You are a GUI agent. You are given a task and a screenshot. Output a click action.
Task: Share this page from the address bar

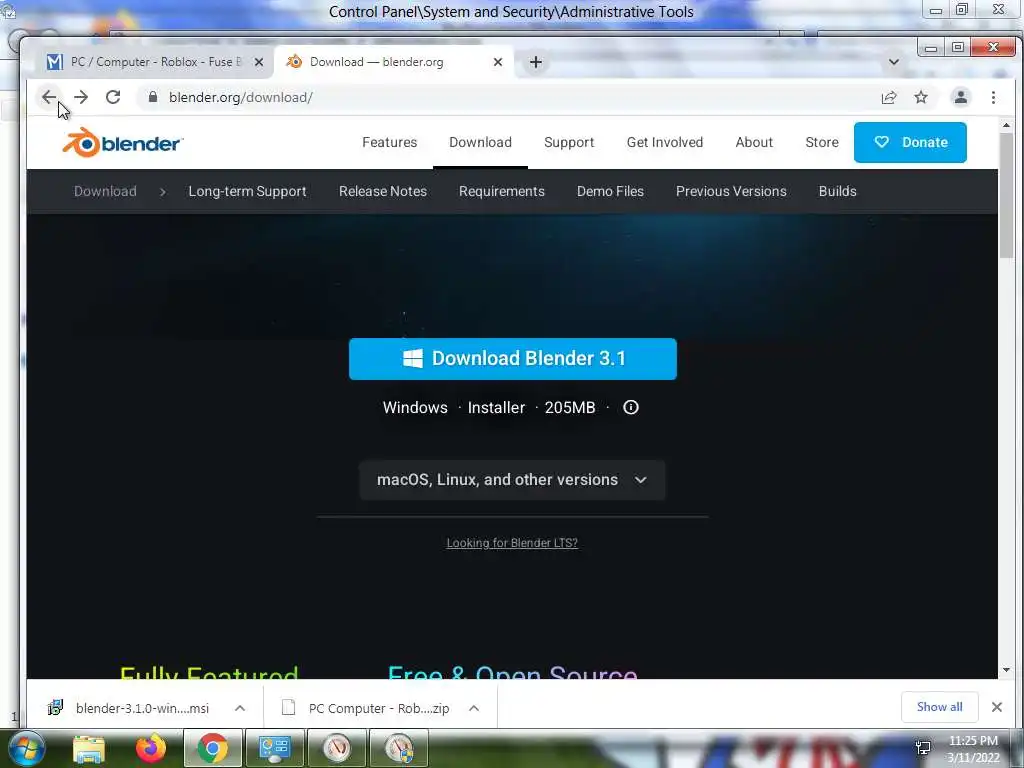click(x=889, y=97)
